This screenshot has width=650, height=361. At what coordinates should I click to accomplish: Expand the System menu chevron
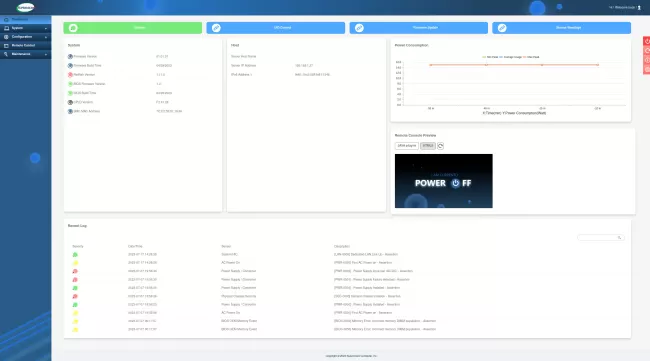pyautogui.click(x=46, y=28)
